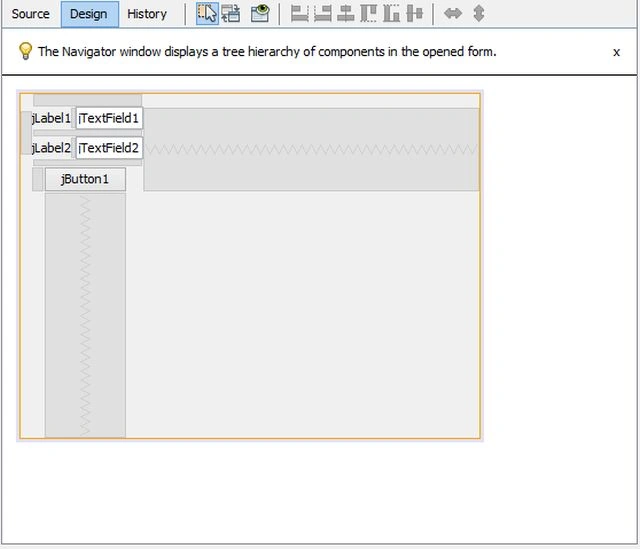The image size is (640, 549).
Task: Center components vertically
Action: click(x=415, y=13)
